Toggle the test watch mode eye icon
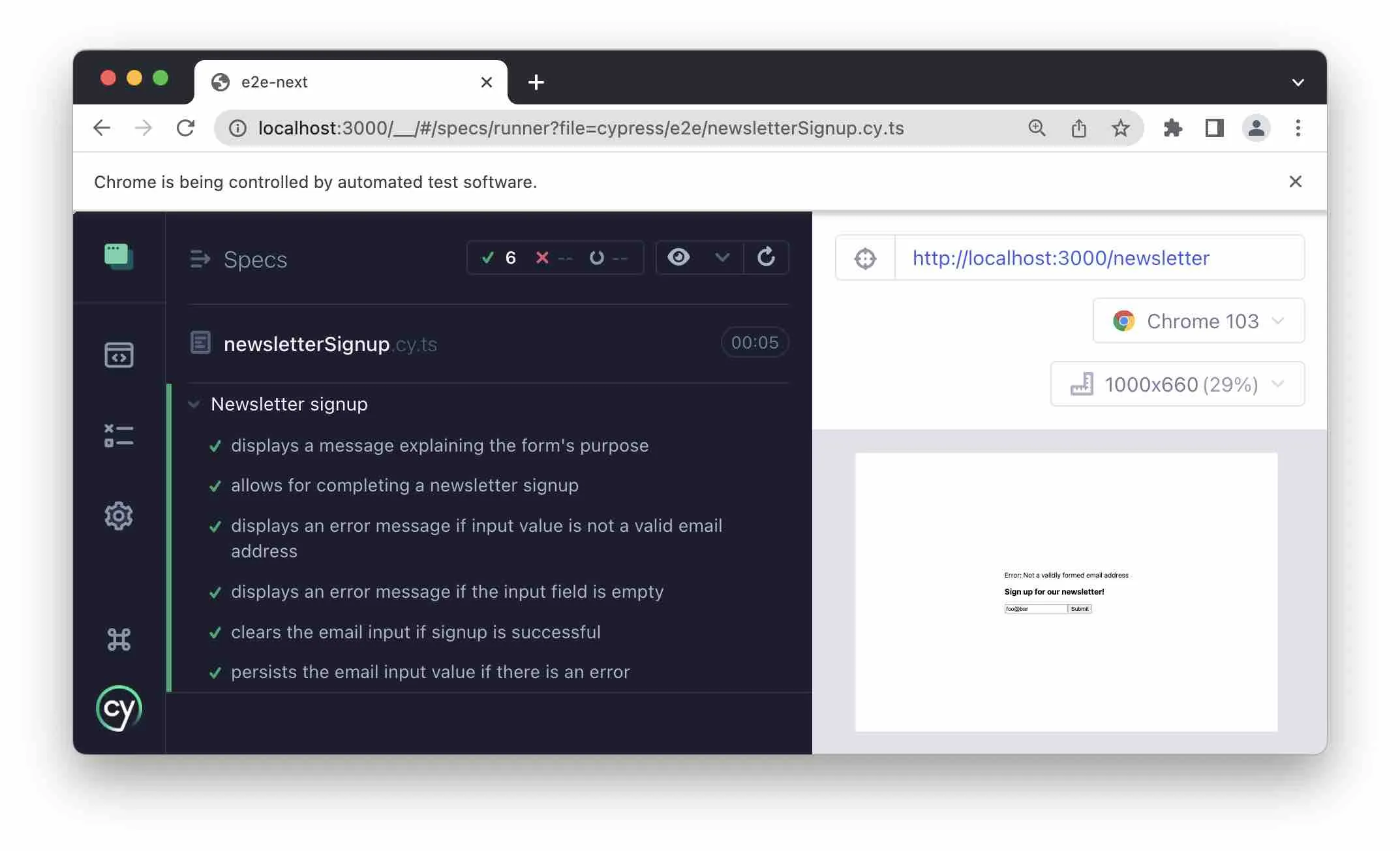The image size is (1400, 851). 678,258
